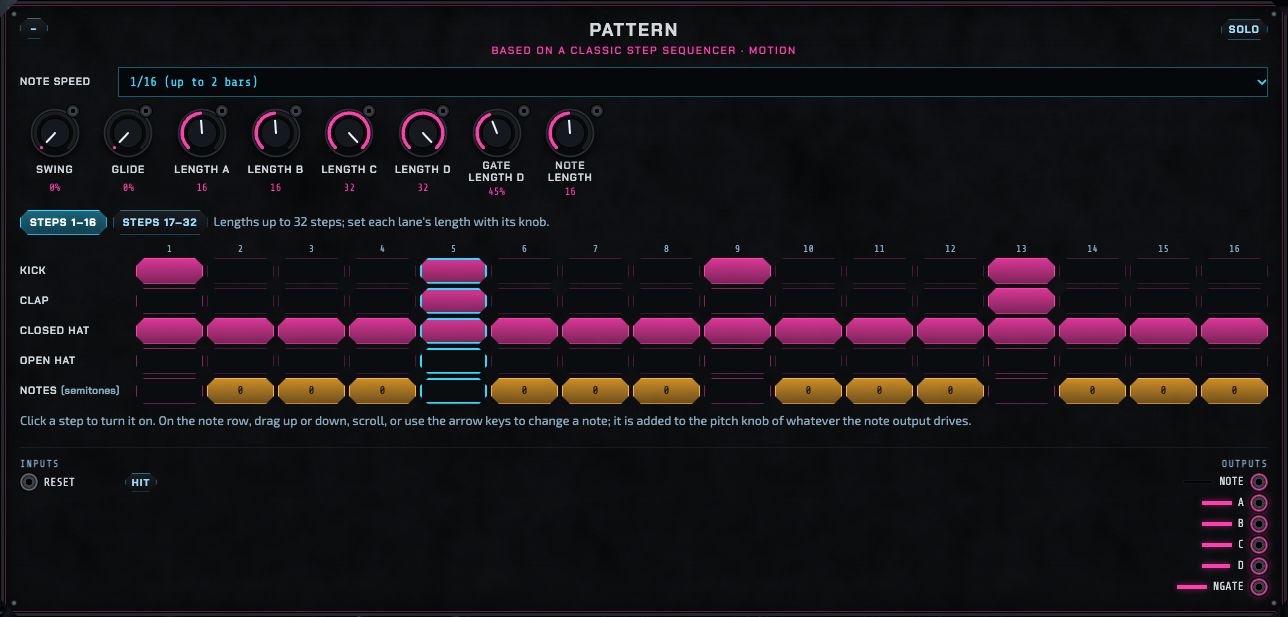
Task: Disable Kick step 9
Action: pos(738,270)
